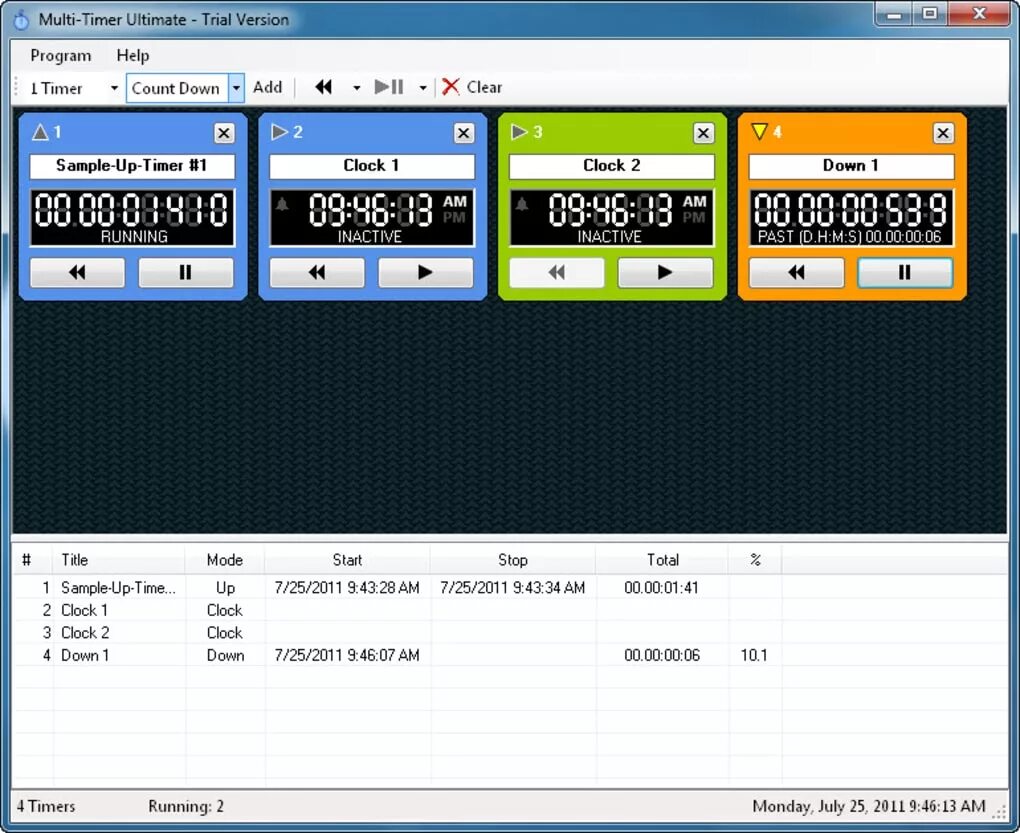
Task: Click the clock mode arrow icon on timer 3
Action: point(519,132)
